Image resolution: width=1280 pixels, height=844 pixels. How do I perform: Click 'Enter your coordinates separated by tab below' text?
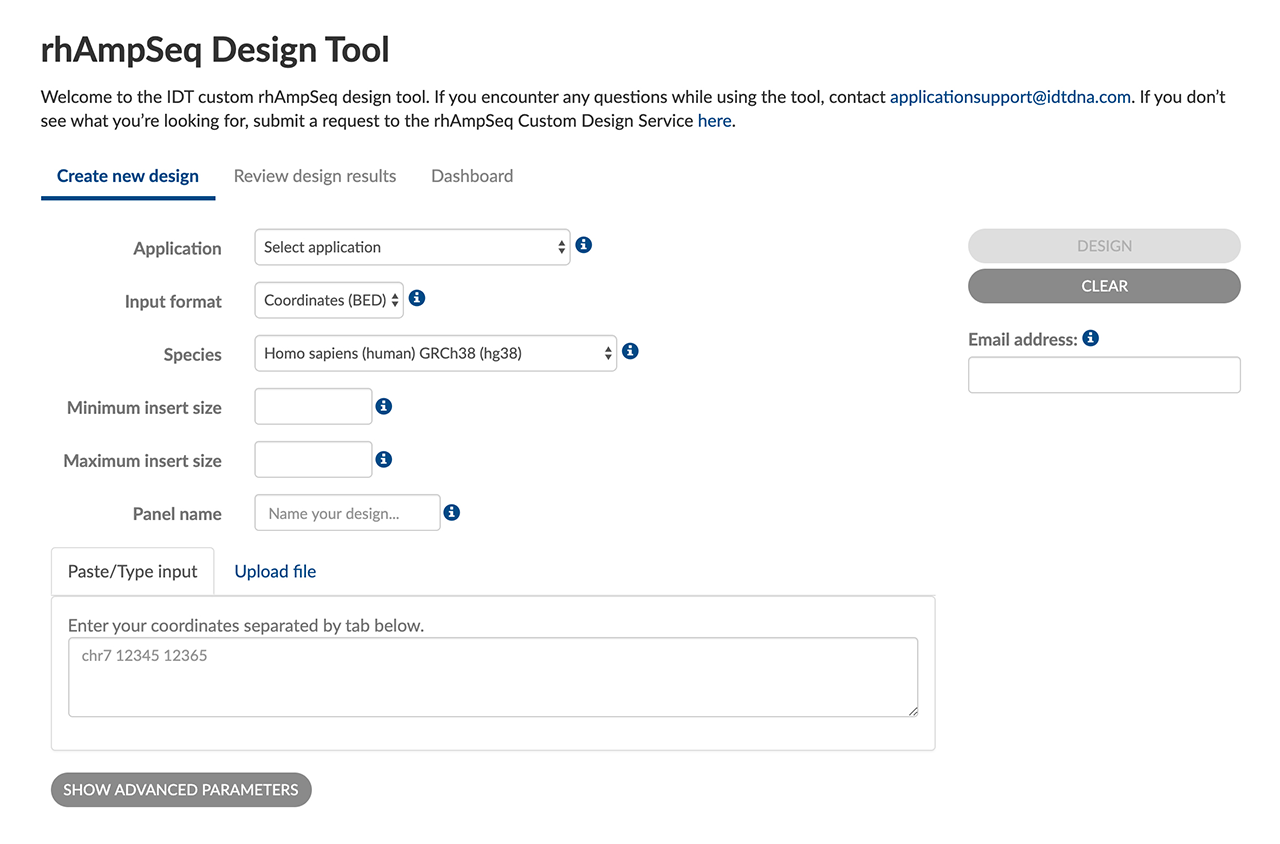[x=246, y=626]
